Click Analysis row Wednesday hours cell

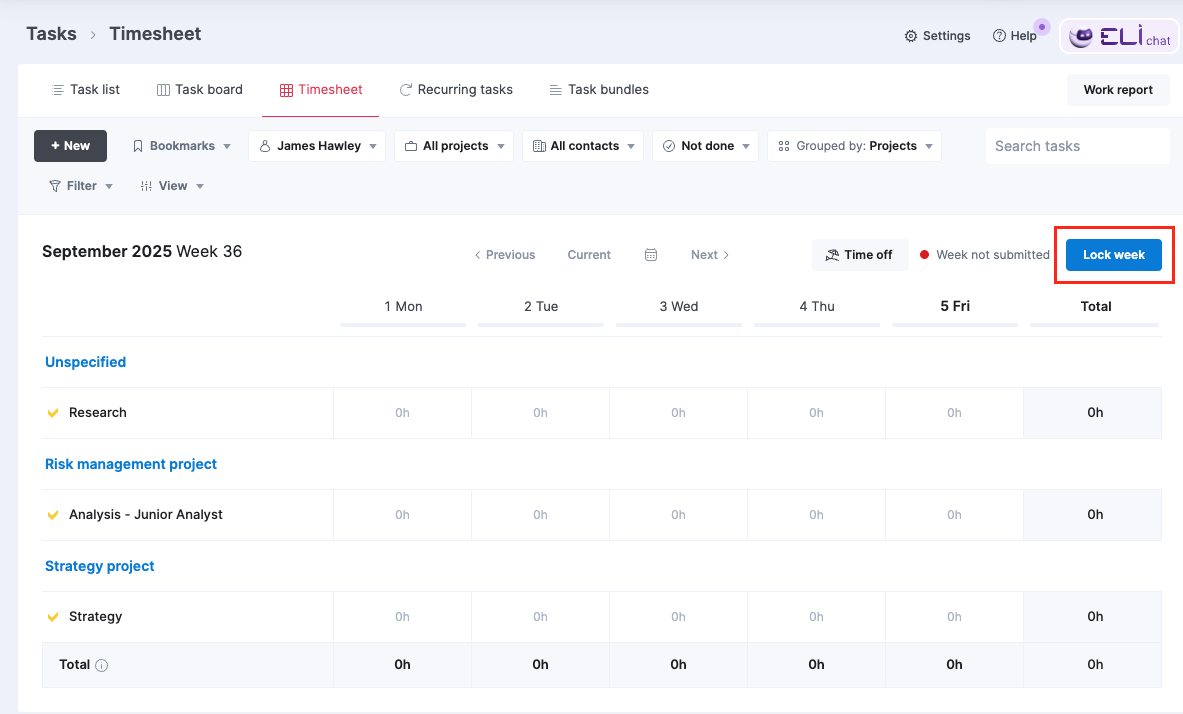tap(678, 515)
